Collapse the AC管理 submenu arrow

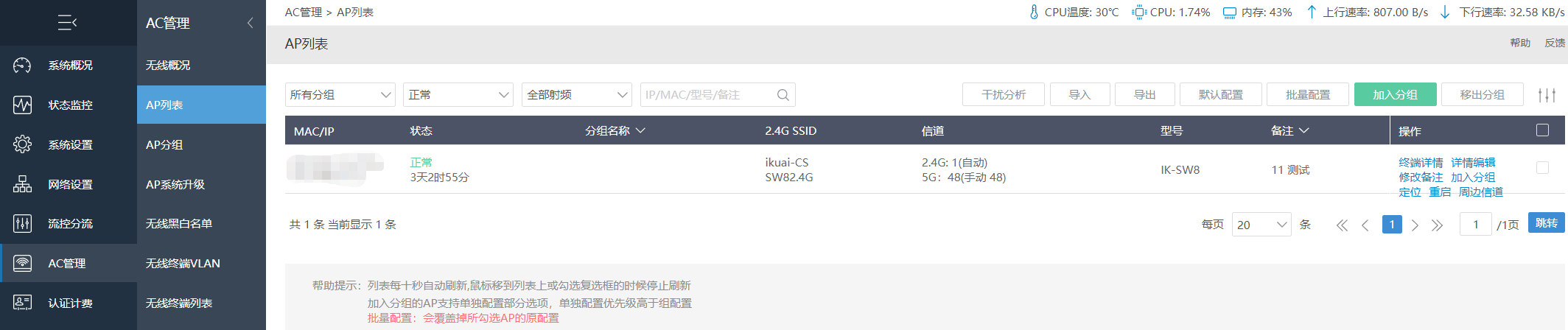click(250, 23)
